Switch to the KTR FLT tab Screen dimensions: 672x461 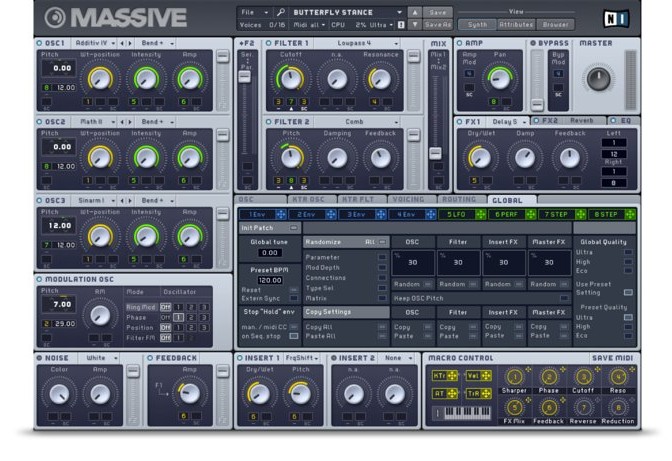pyautogui.click(x=362, y=200)
